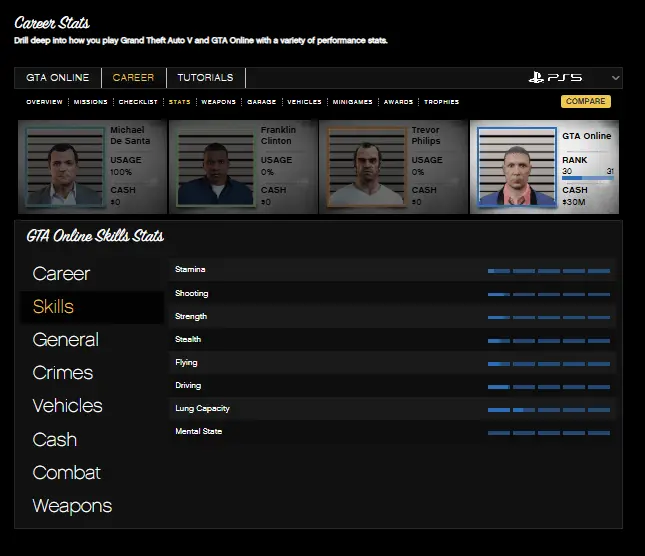Select the Mental State stat row
Viewport: 645px width, 556px height.
[x=390, y=432]
